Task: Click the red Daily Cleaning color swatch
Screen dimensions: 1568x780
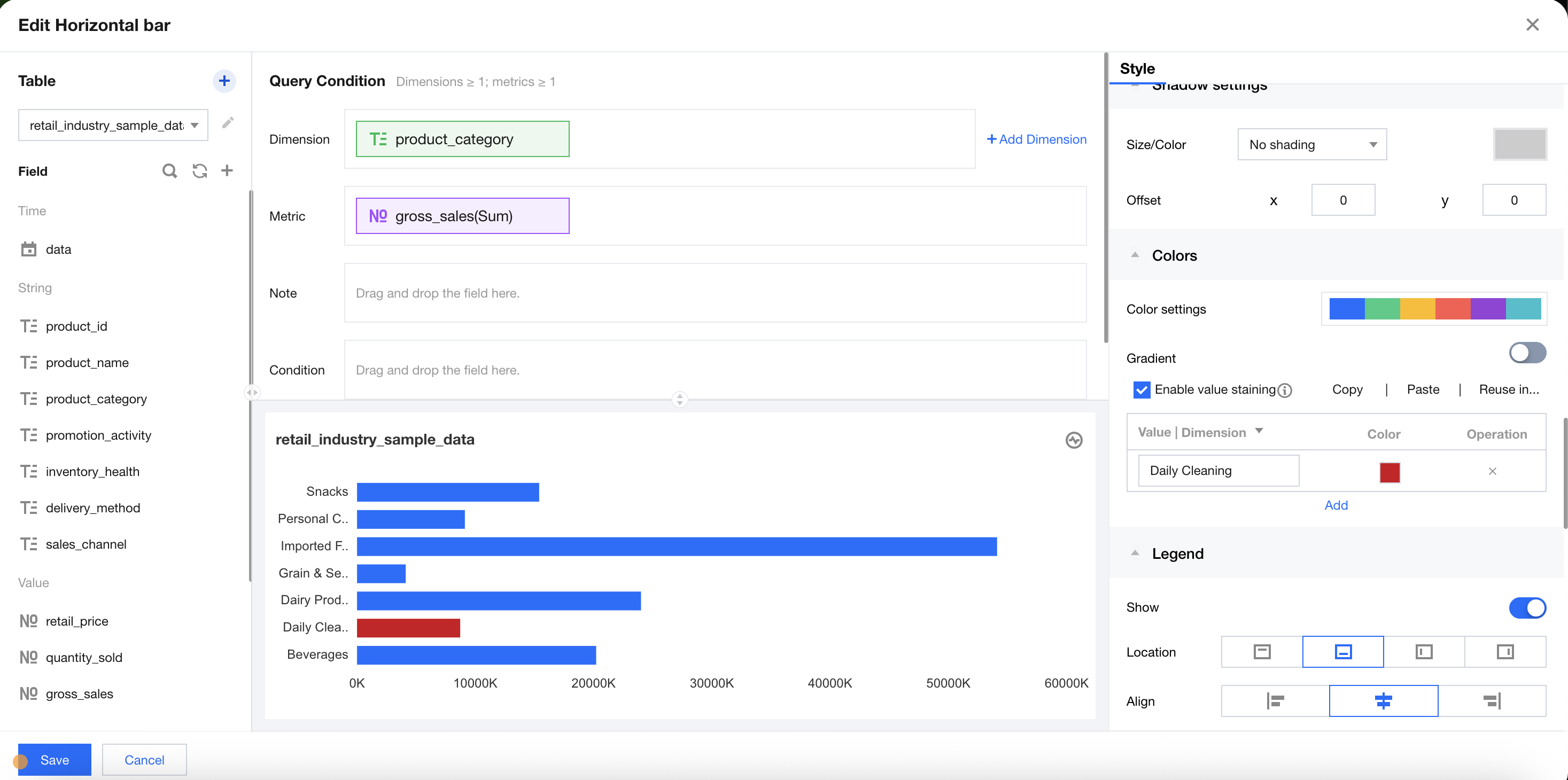Action: pos(1389,472)
